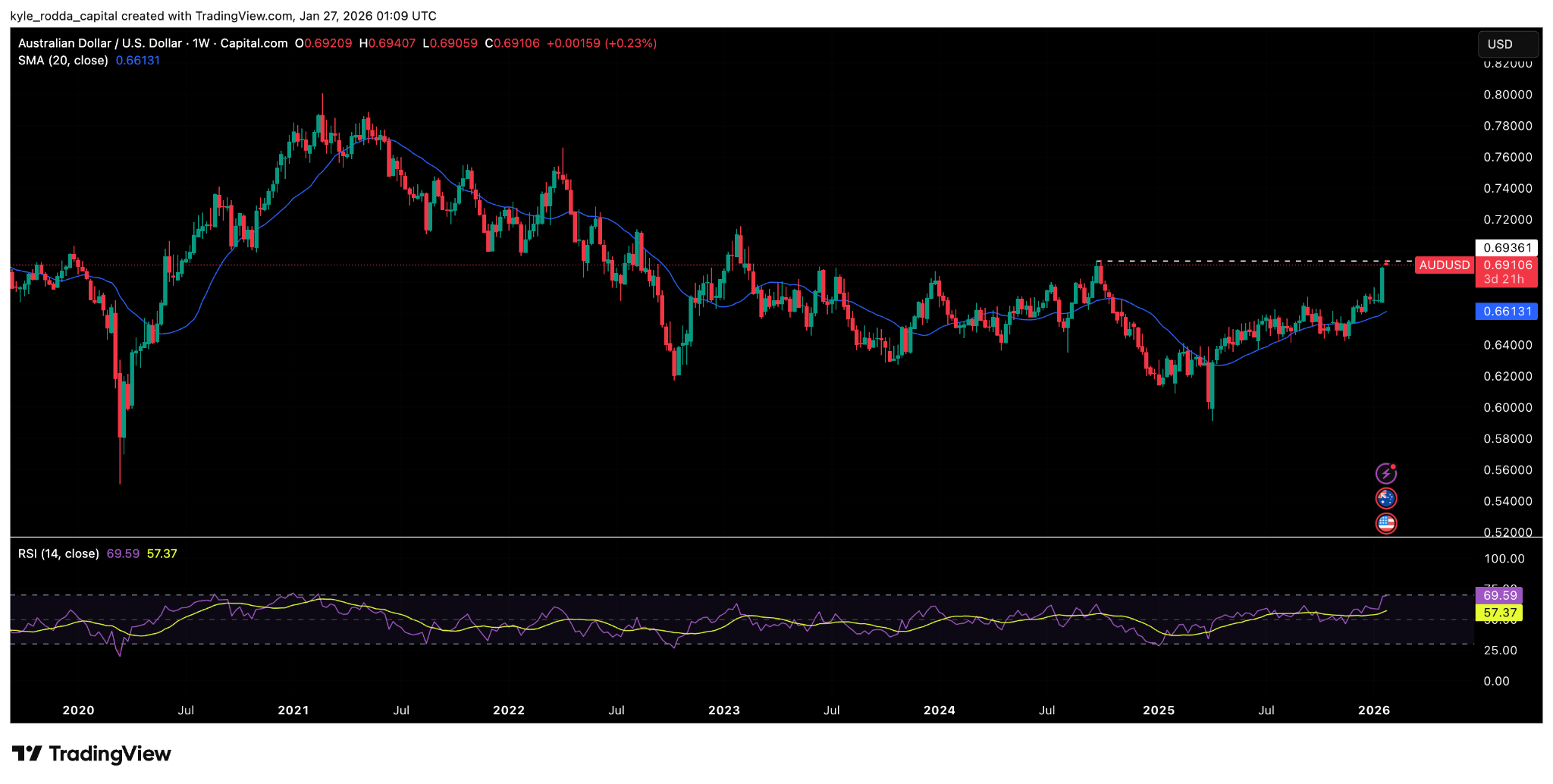Click the yellow 57.37 RSI average label
The height and width of the screenshot is (784, 1553).
tap(1498, 613)
